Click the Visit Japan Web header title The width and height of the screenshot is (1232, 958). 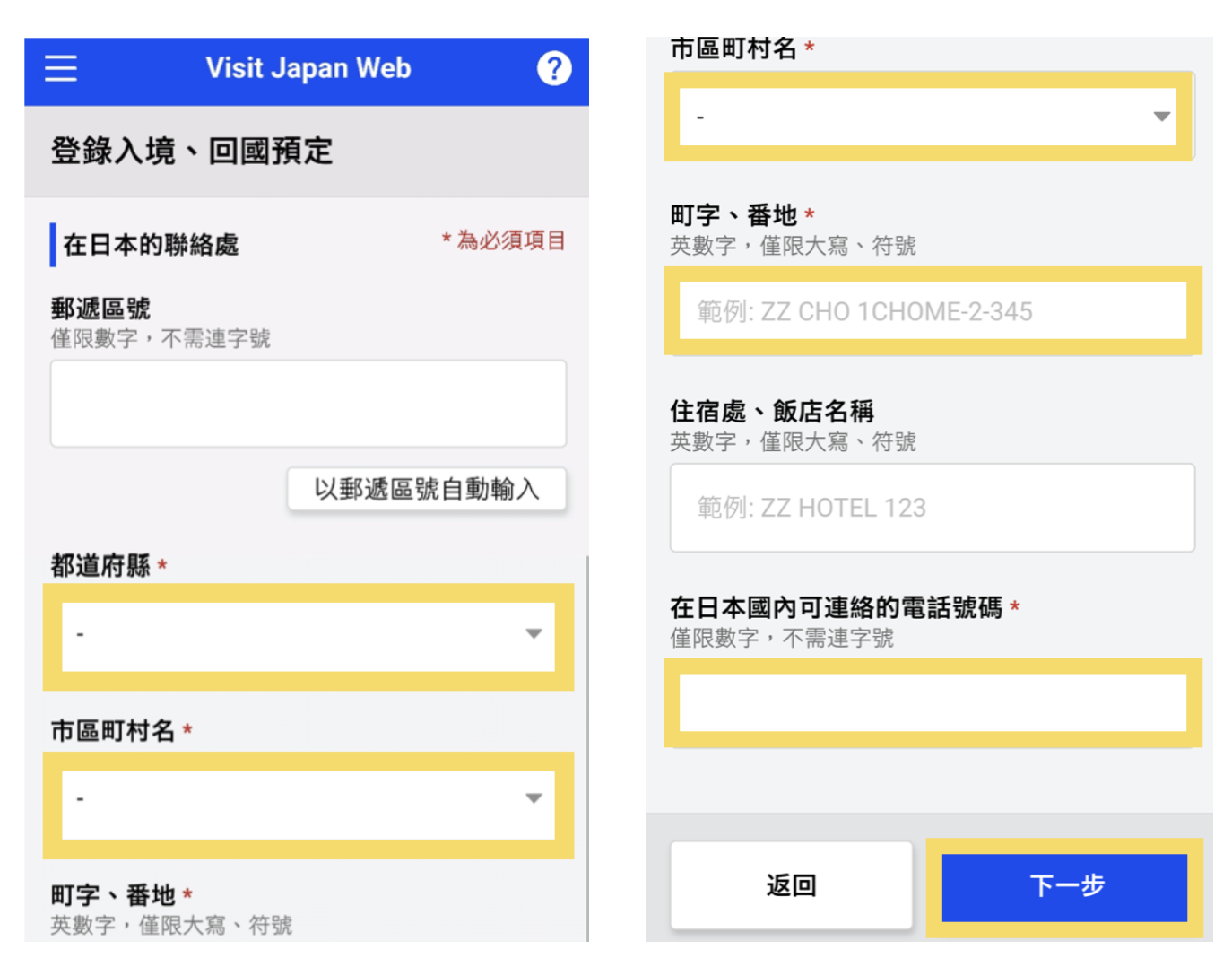click(x=308, y=68)
